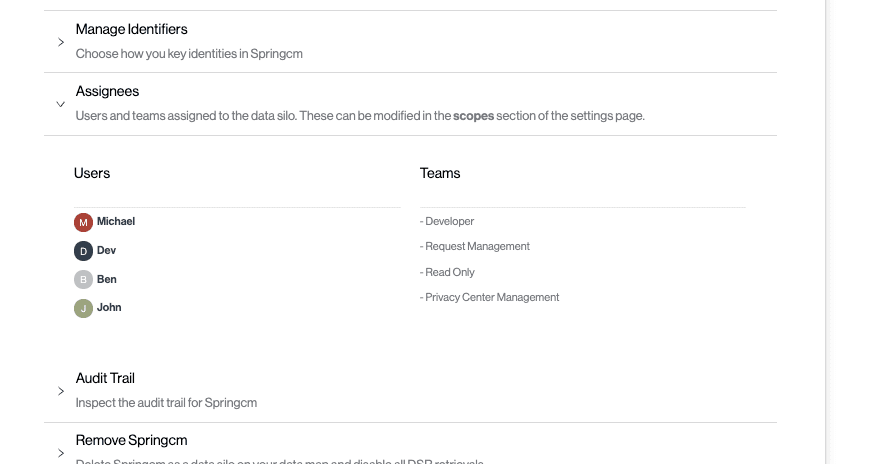The height and width of the screenshot is (464, 870).
Task: Click John's green avatar icon
Action: pyautogui.click(x=83, y=308)
